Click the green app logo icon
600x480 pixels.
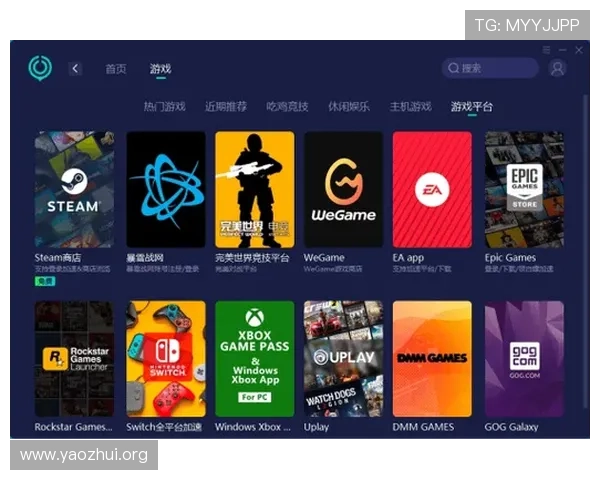click(x=40, y=68)
